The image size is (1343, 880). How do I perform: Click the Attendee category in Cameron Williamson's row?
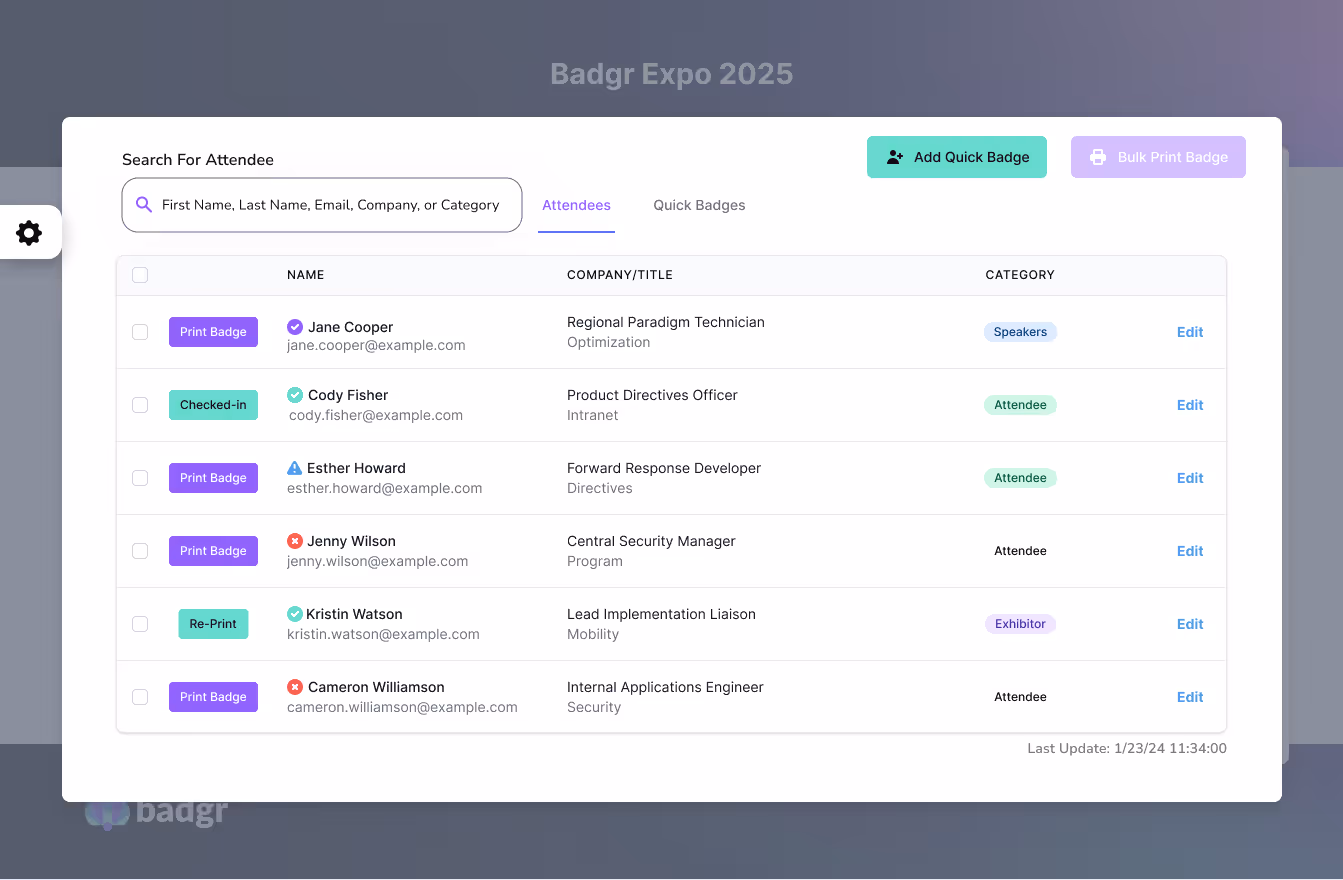coord(1020,697)
